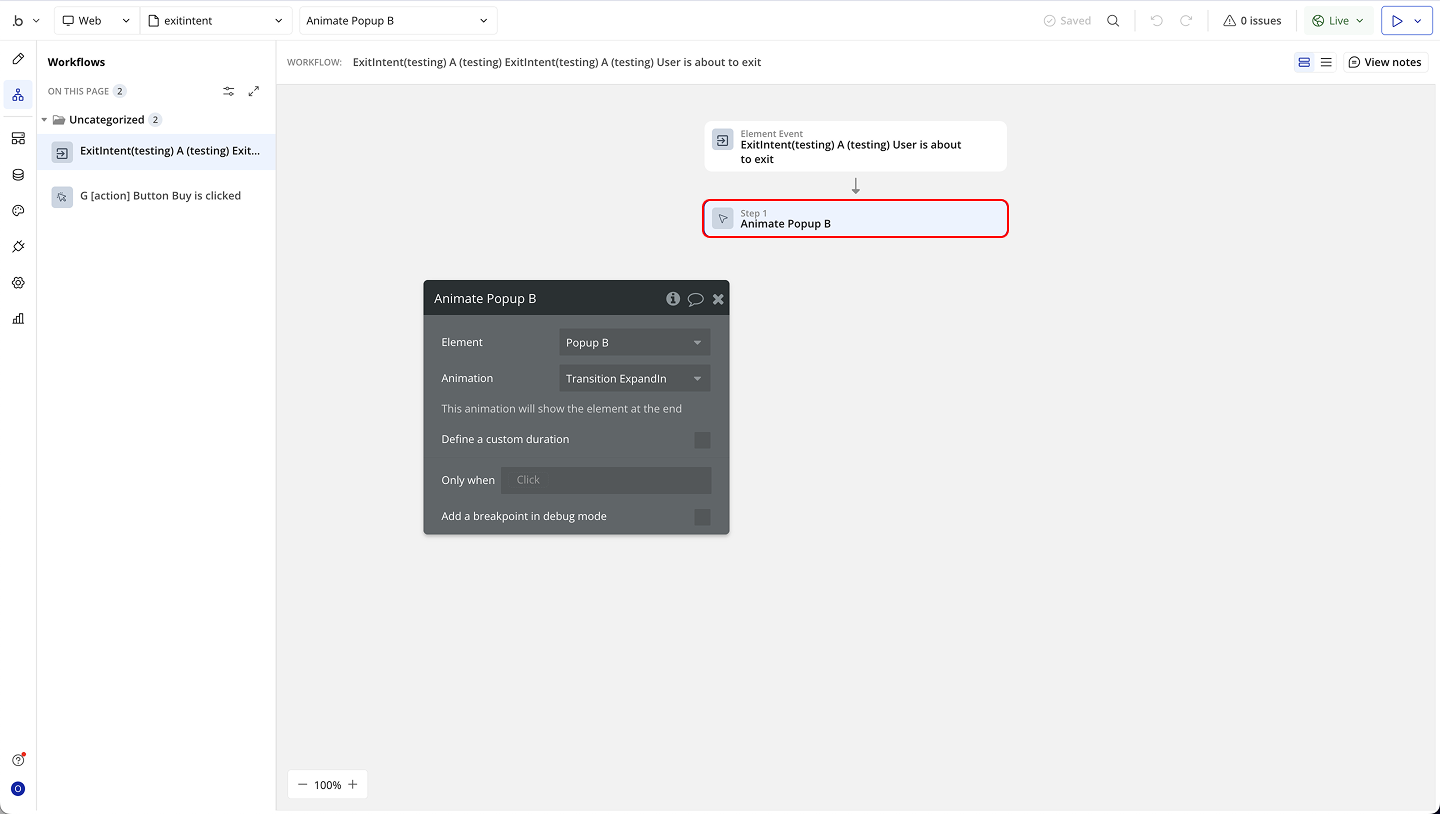Open the Animation dropdown Transition ExpandIn
The height and width of the screenshot is (814, 1440).
634,379
